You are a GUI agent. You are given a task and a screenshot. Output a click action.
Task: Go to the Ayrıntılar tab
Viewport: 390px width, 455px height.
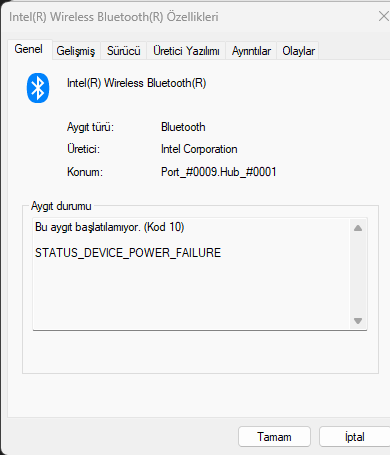pyautogui.click(x=251, y=51)
